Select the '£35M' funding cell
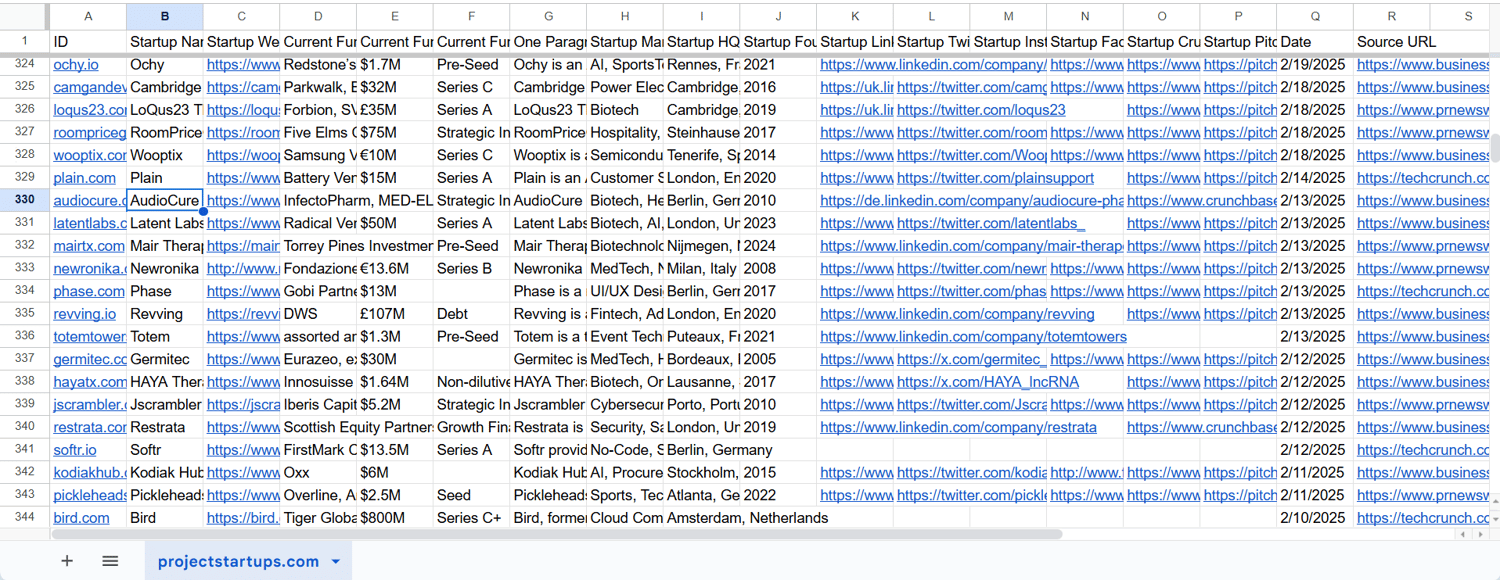 click(395, 110)
